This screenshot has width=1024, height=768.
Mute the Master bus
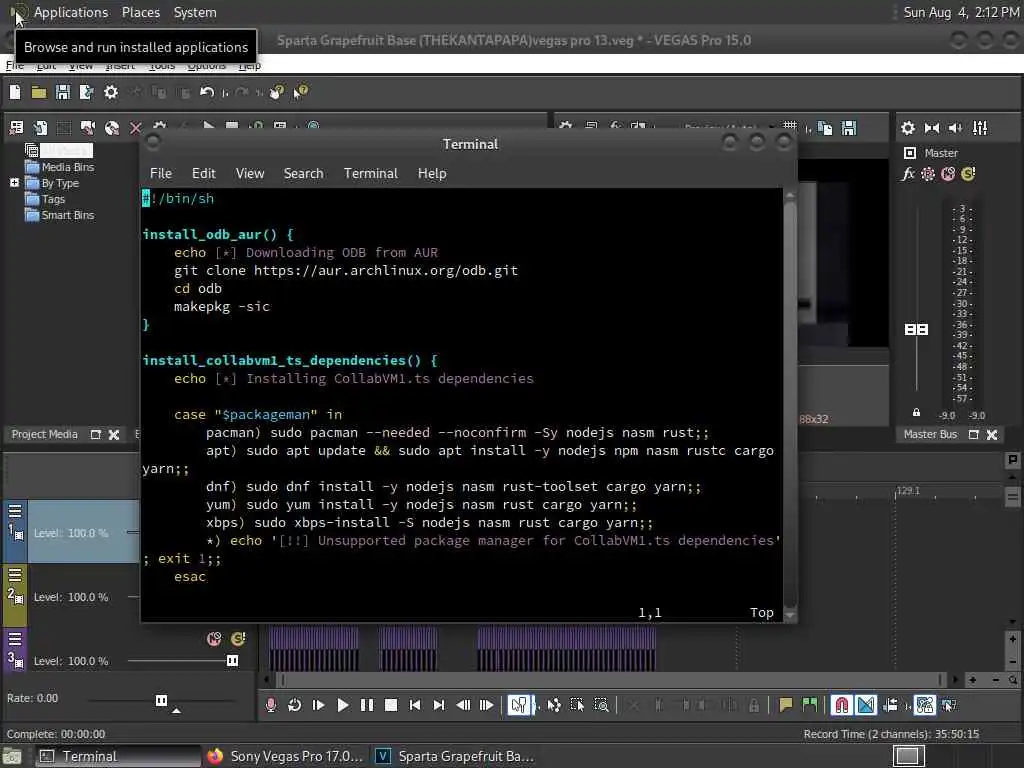click(948, 174)
